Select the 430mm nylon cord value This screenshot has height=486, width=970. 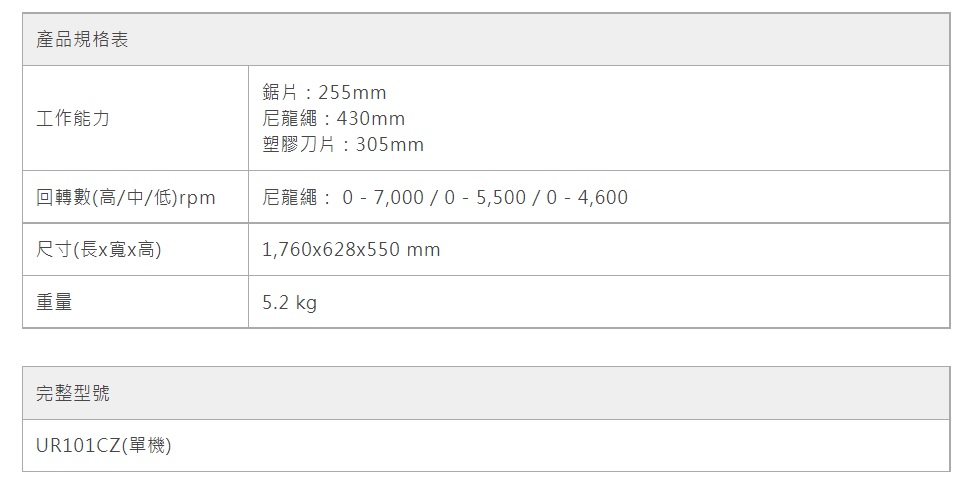click(x=371, y=118)
